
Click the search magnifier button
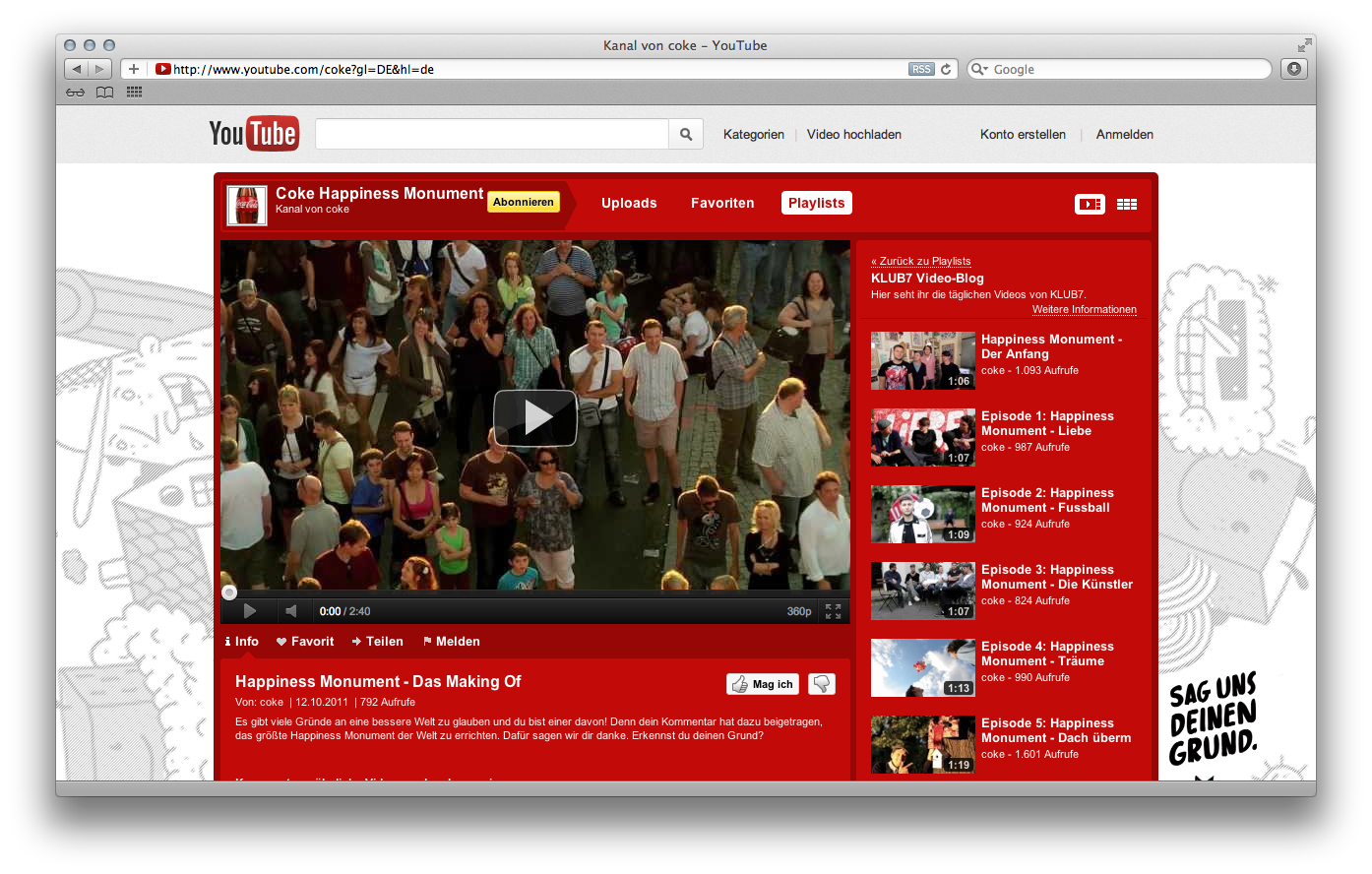(686, 135)
